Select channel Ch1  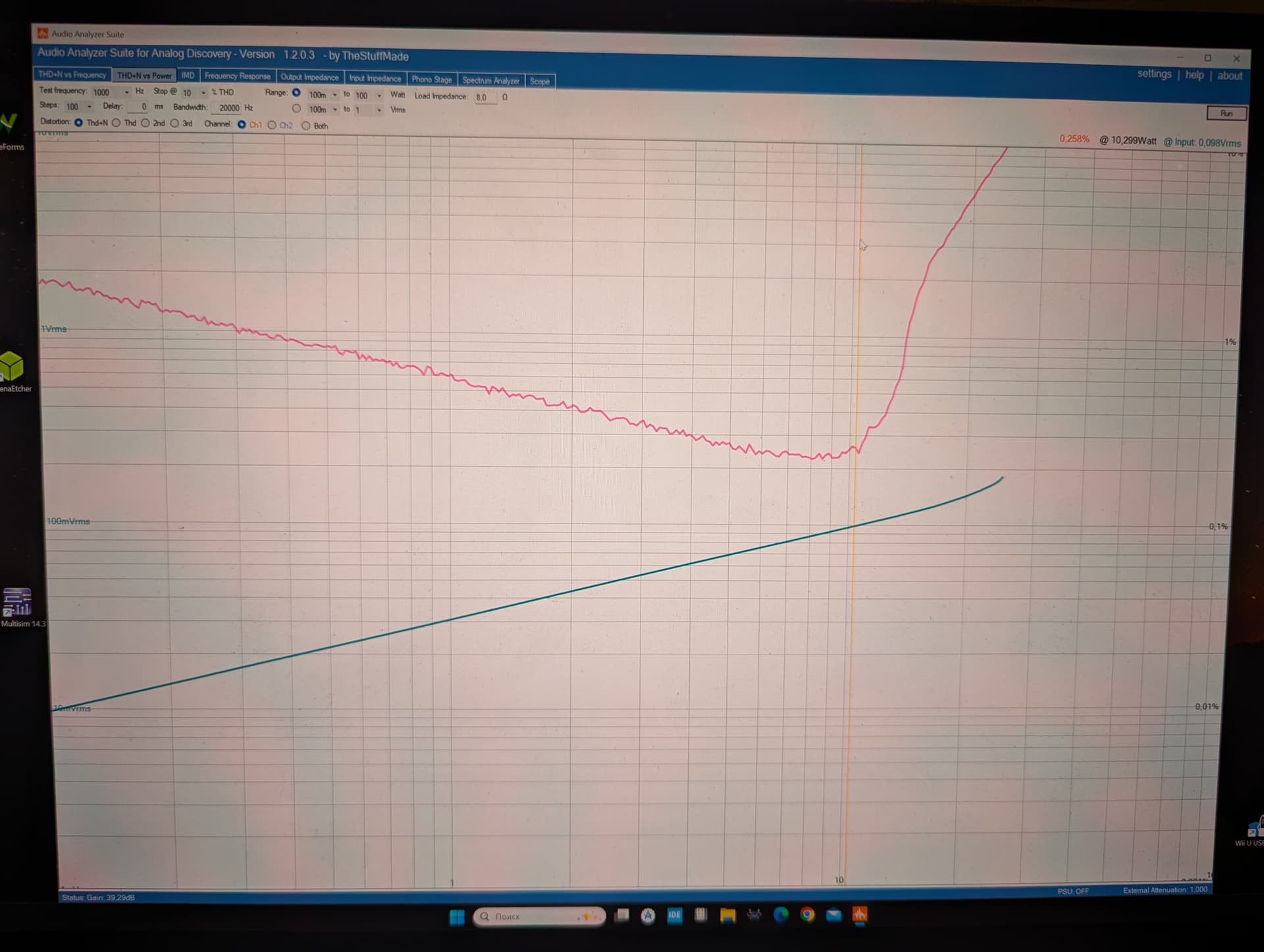[242, 124]
